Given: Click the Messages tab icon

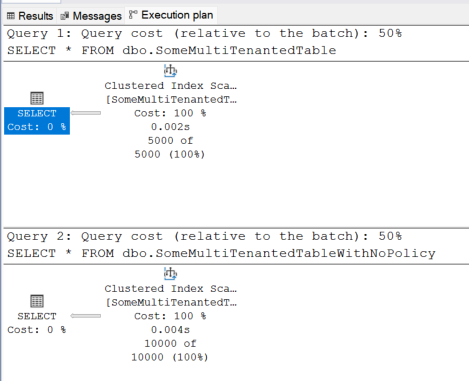Looking at the screenshot, I should [x=64, y=16].
